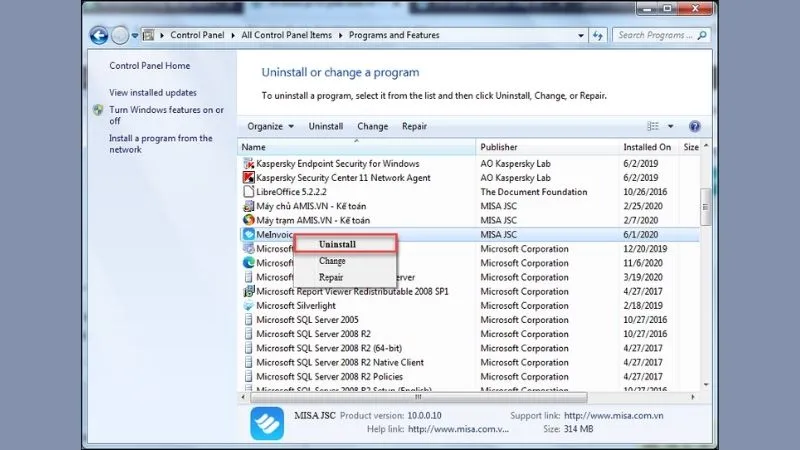Viewport: 800px width, 450px height.
Task: Click Microsoft SQL Server 2008 R2 (64-bit) icon
Action: tap(248, 348)
